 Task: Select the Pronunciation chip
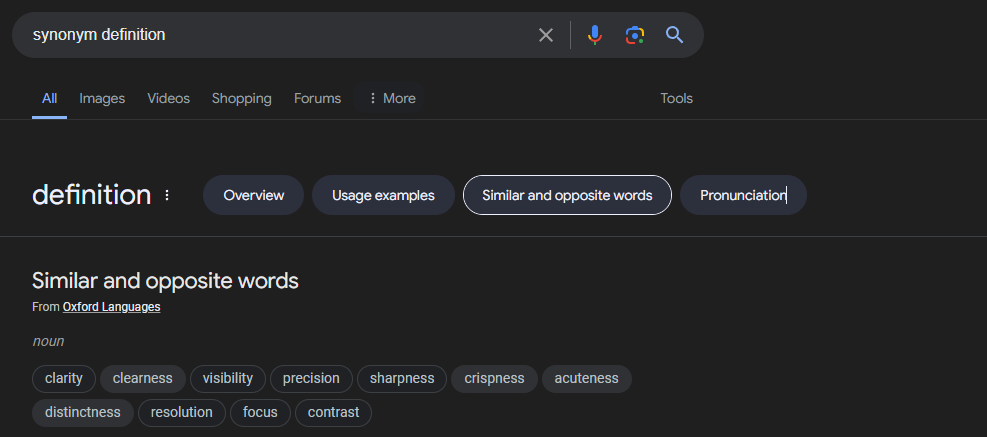pos(743,195)
